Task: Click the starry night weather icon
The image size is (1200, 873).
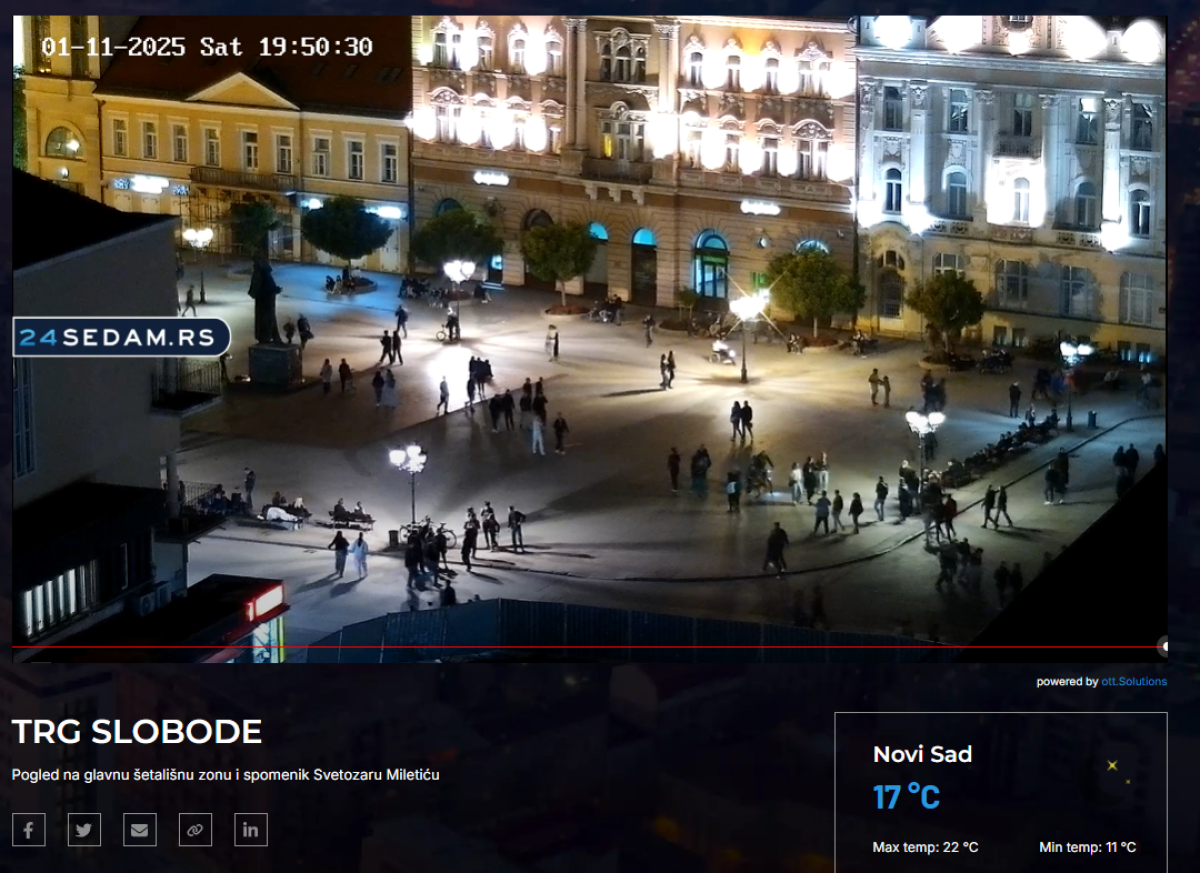Action: point(1115,769)
